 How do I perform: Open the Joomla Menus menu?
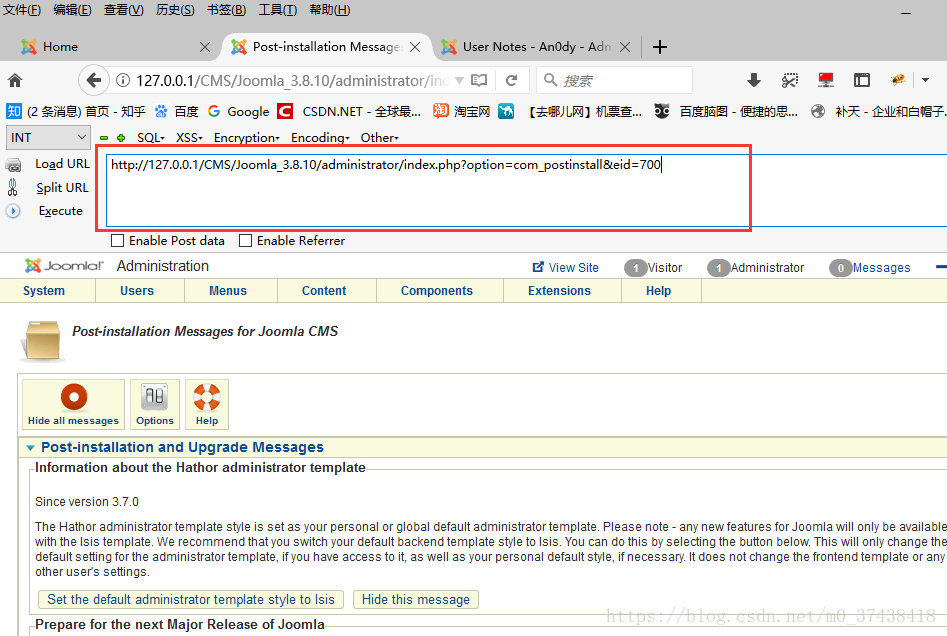coord(228,291)
